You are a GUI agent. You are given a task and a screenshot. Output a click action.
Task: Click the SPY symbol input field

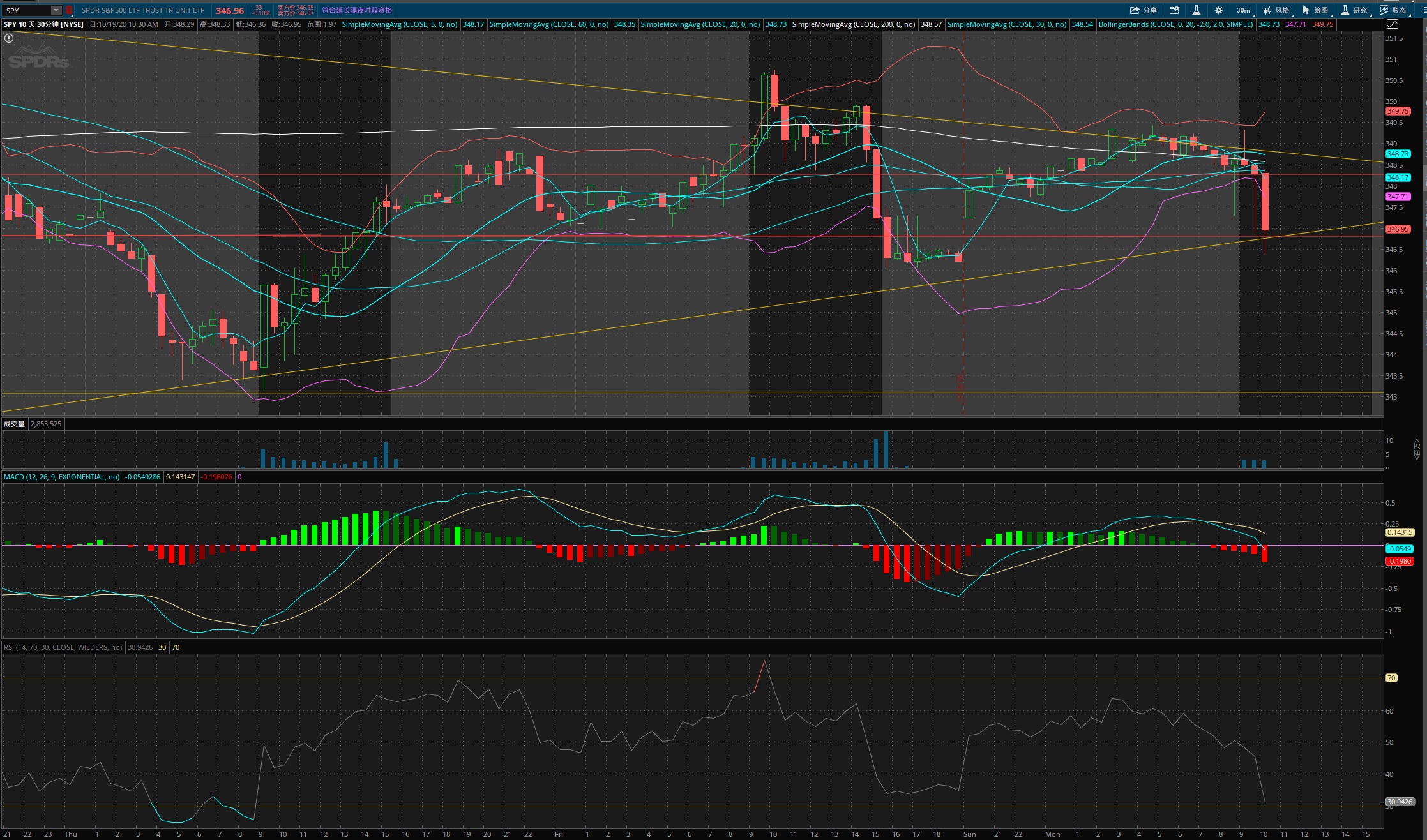tap(27, 10)
